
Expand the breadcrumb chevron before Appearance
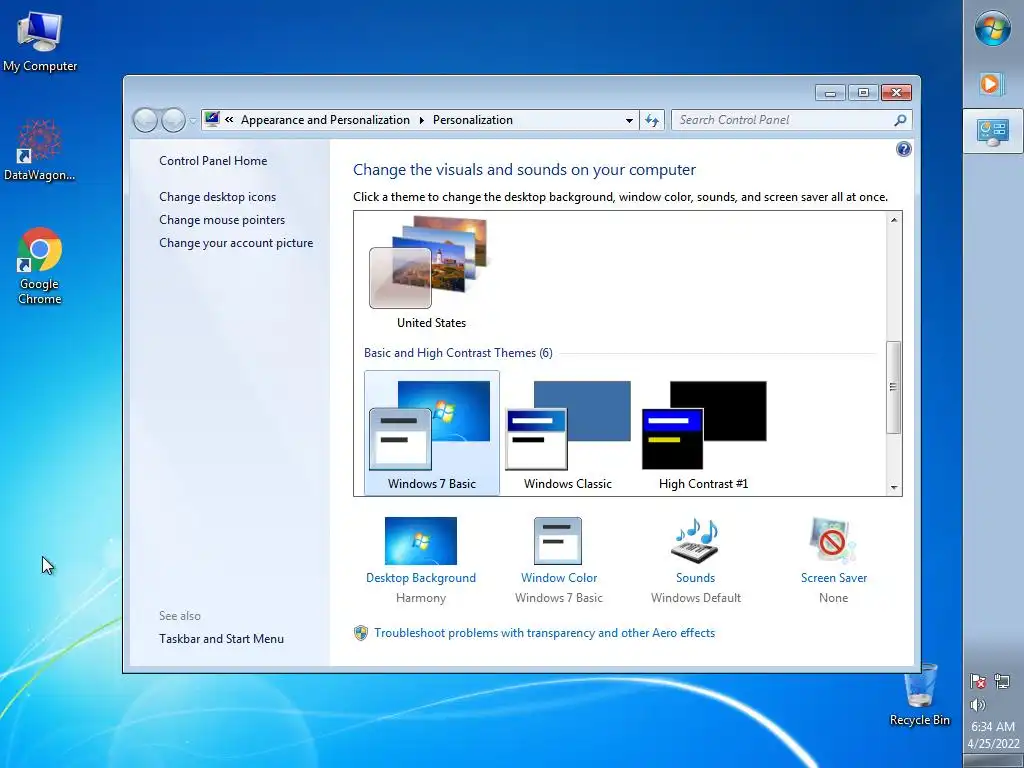(x=229, y=120)
